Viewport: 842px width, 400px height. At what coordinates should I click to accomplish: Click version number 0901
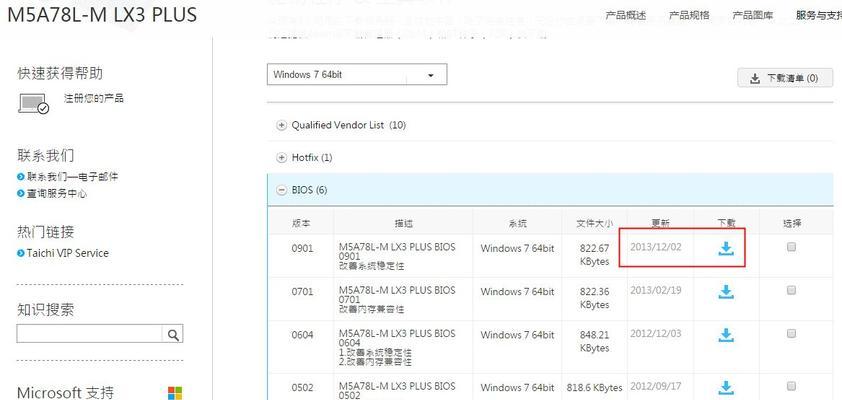pyautogui.click(x=302, y=249)
